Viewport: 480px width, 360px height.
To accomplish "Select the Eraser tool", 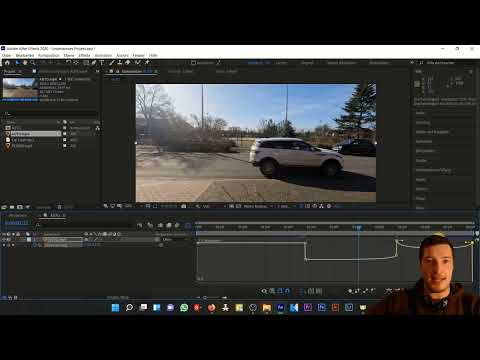I will pos(128,63).
